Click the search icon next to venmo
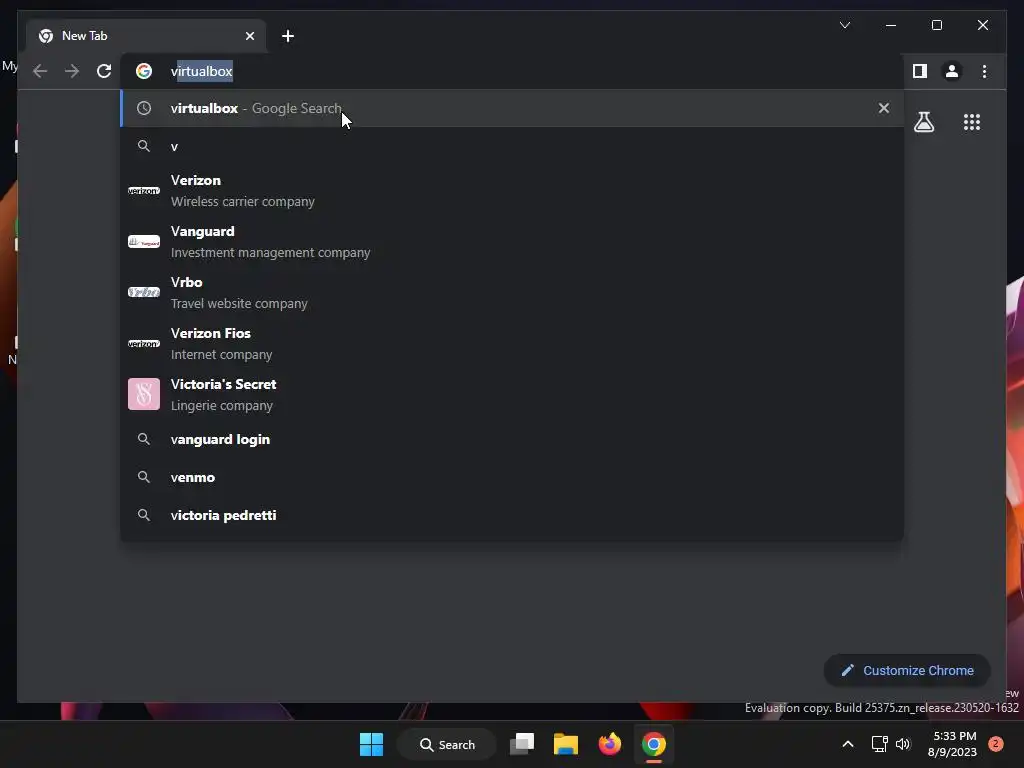Viewport: 1024px width, 768px height. [x=144, y=477]
